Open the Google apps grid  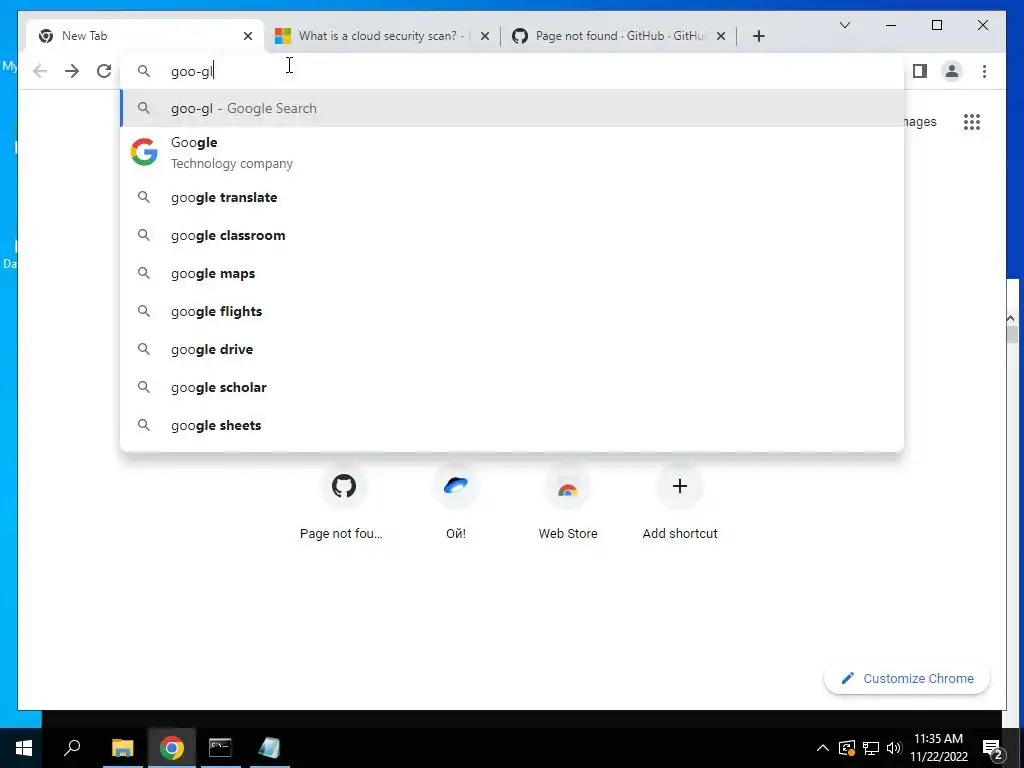[x=972, y=122]
